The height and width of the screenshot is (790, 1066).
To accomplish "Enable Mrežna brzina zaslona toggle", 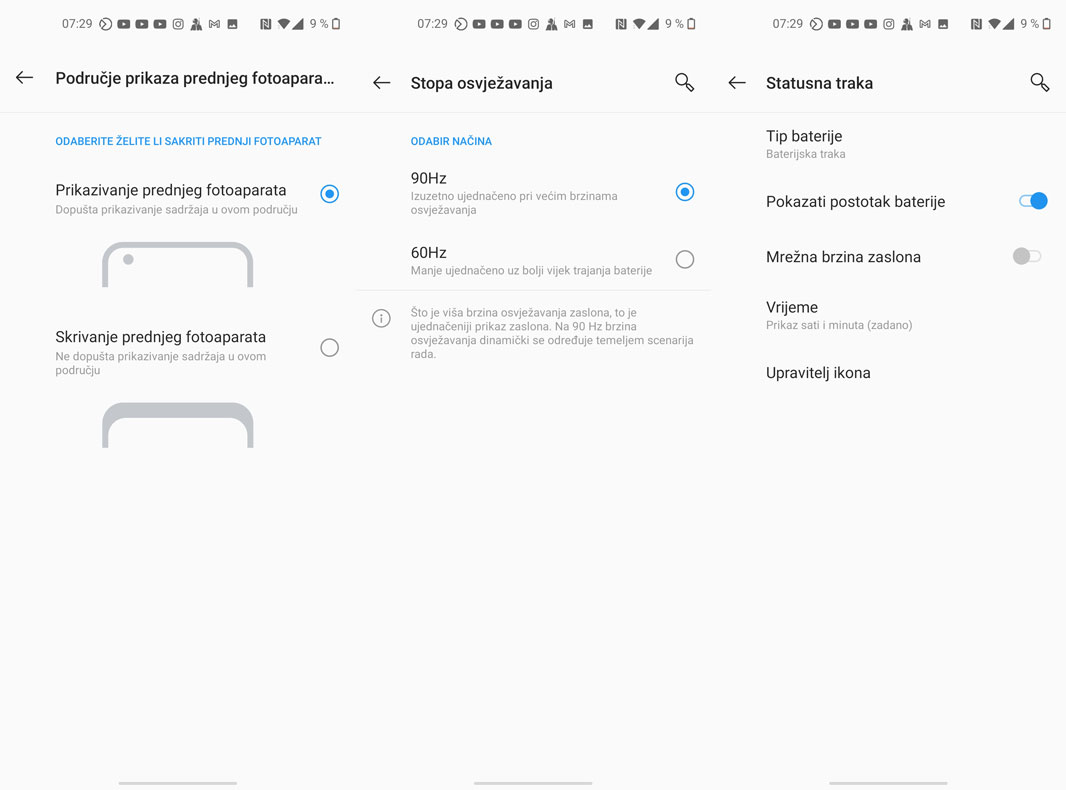I will pos(1027,256).
